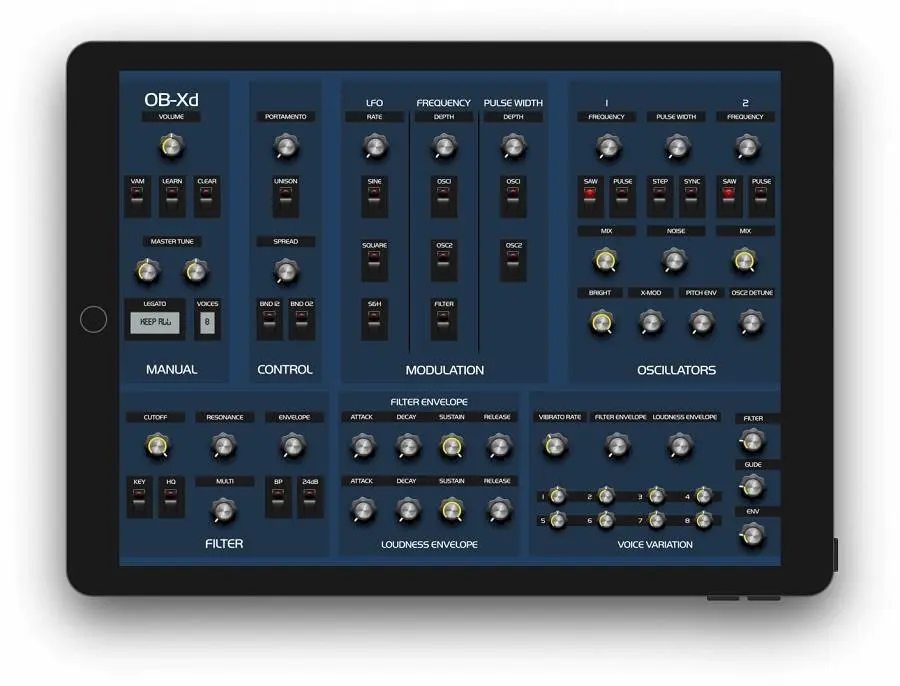Toggle the BND 12 switch

[269, 319]
